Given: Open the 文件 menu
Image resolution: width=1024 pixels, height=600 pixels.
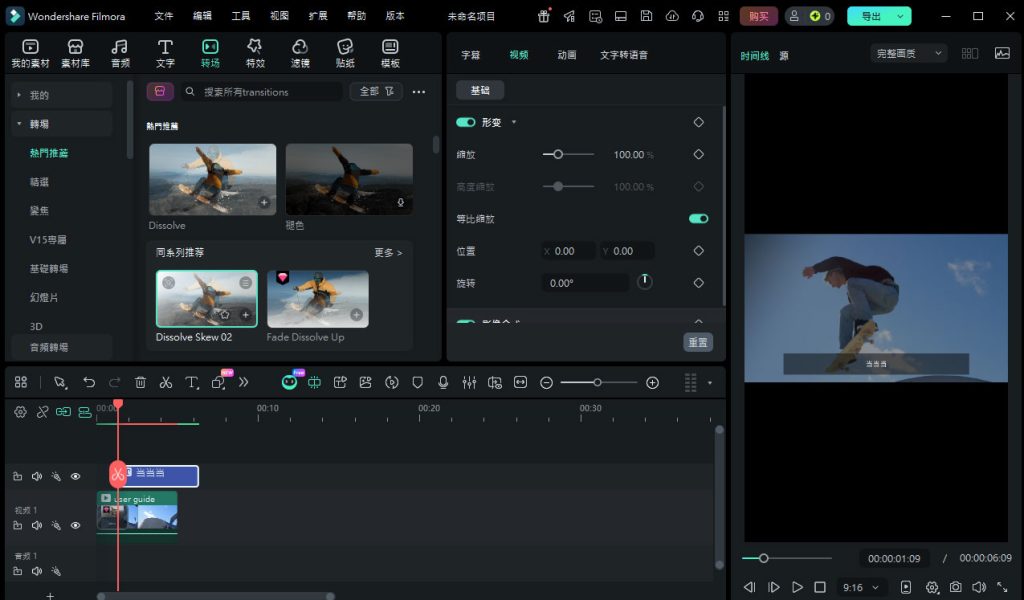Looking at the screenshot, I should coord(164,16).
